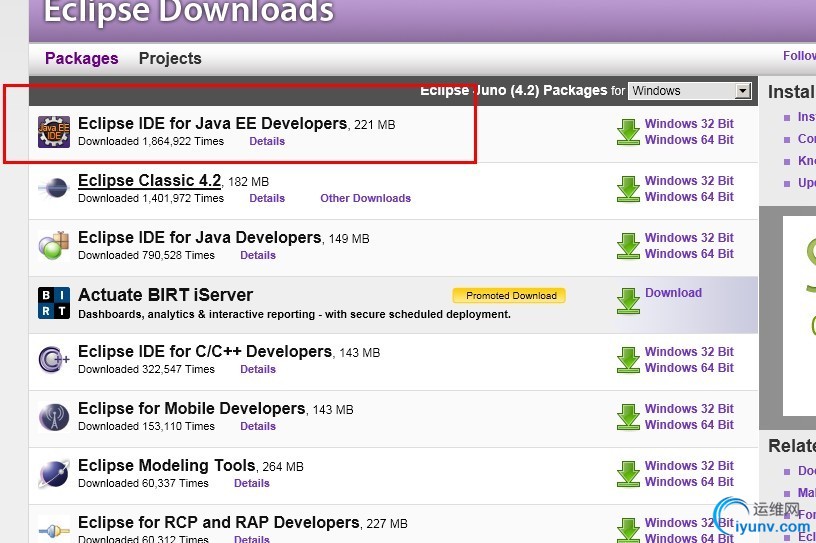Open Eclipse for Mobile Developers title
Screen dimensions: 816x543
(x=192, y=409)
